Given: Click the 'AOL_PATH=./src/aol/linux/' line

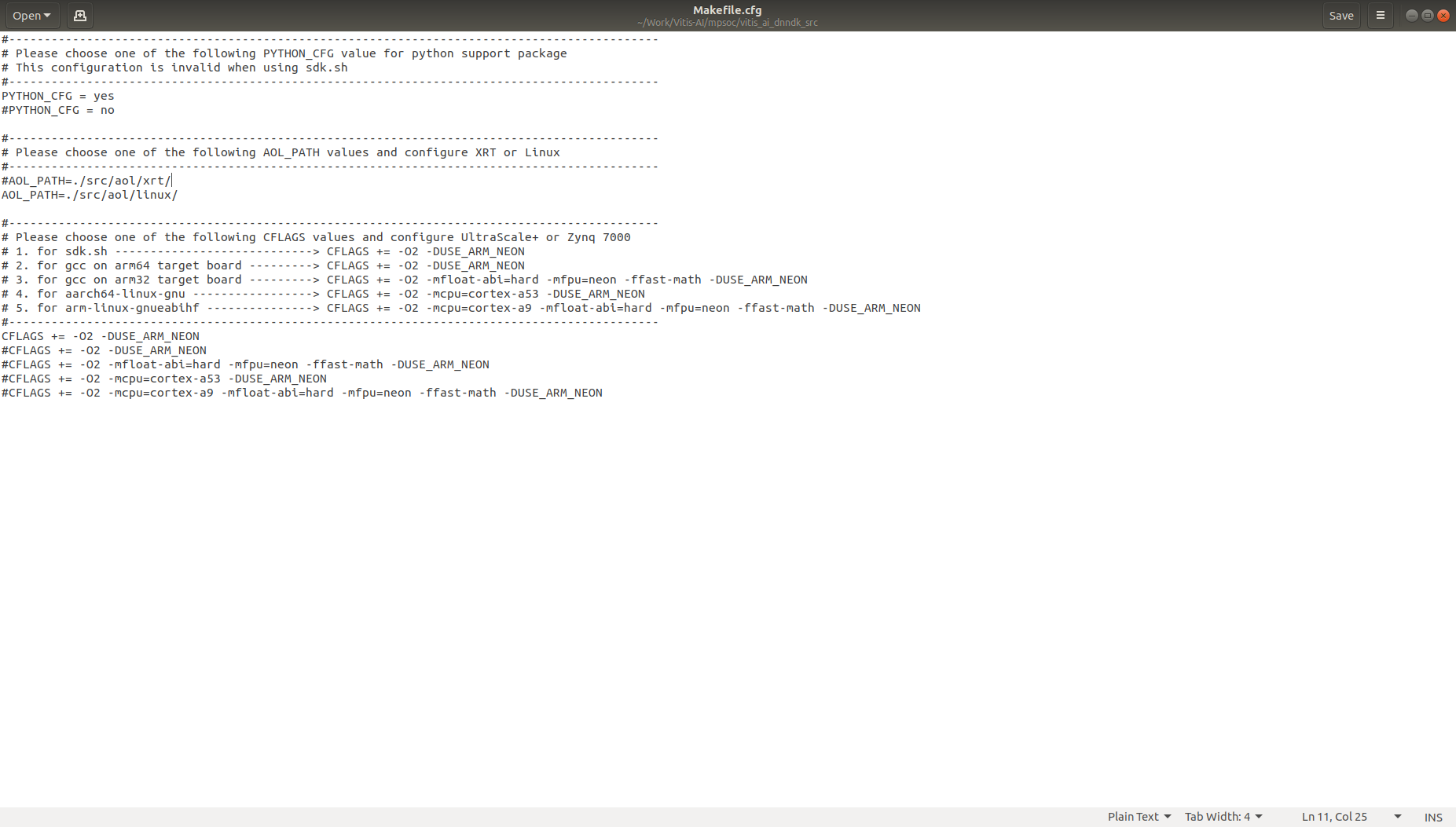Looking at the screenshot, I should [90, 195].
